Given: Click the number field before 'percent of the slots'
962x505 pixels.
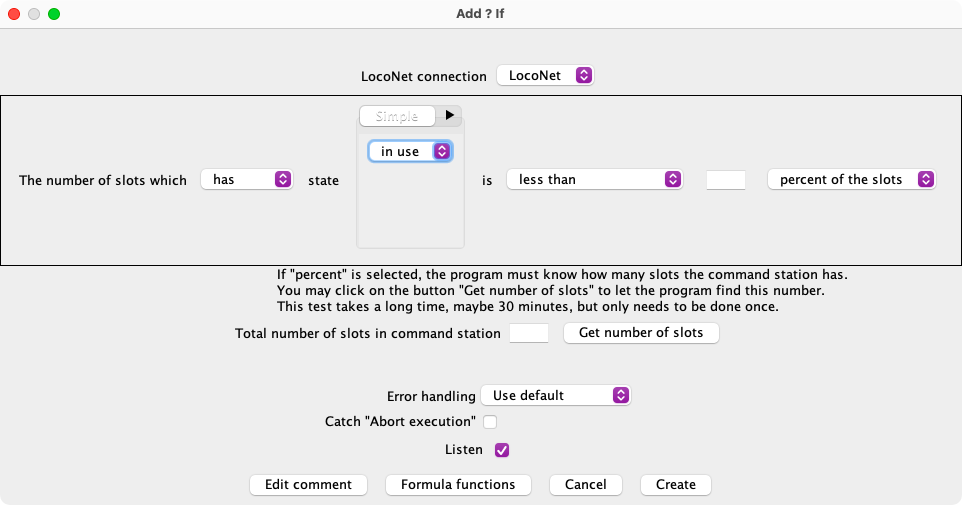Looking at the screenshot, I should (x=726, y=180).
